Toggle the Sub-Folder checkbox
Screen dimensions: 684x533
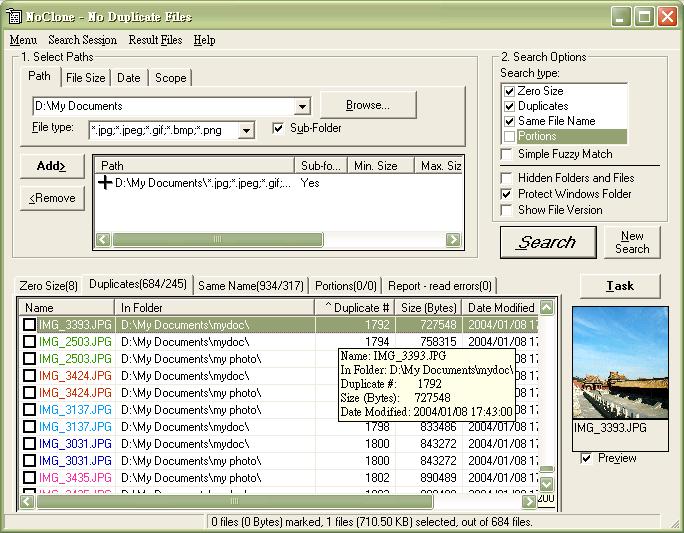[x=279, y=128]
